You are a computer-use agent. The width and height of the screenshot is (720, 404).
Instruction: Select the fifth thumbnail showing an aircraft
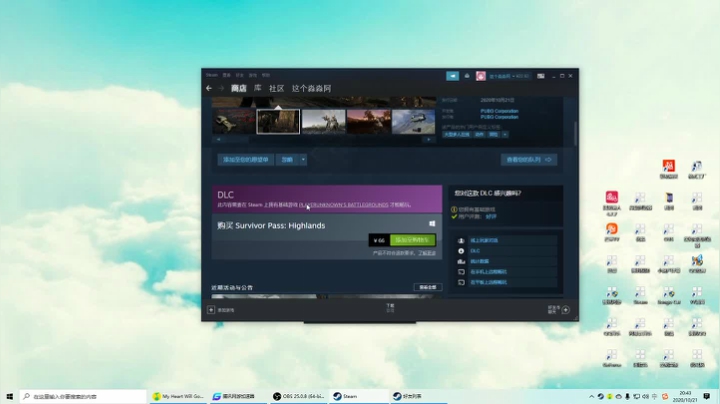click(x=413, y=121)
